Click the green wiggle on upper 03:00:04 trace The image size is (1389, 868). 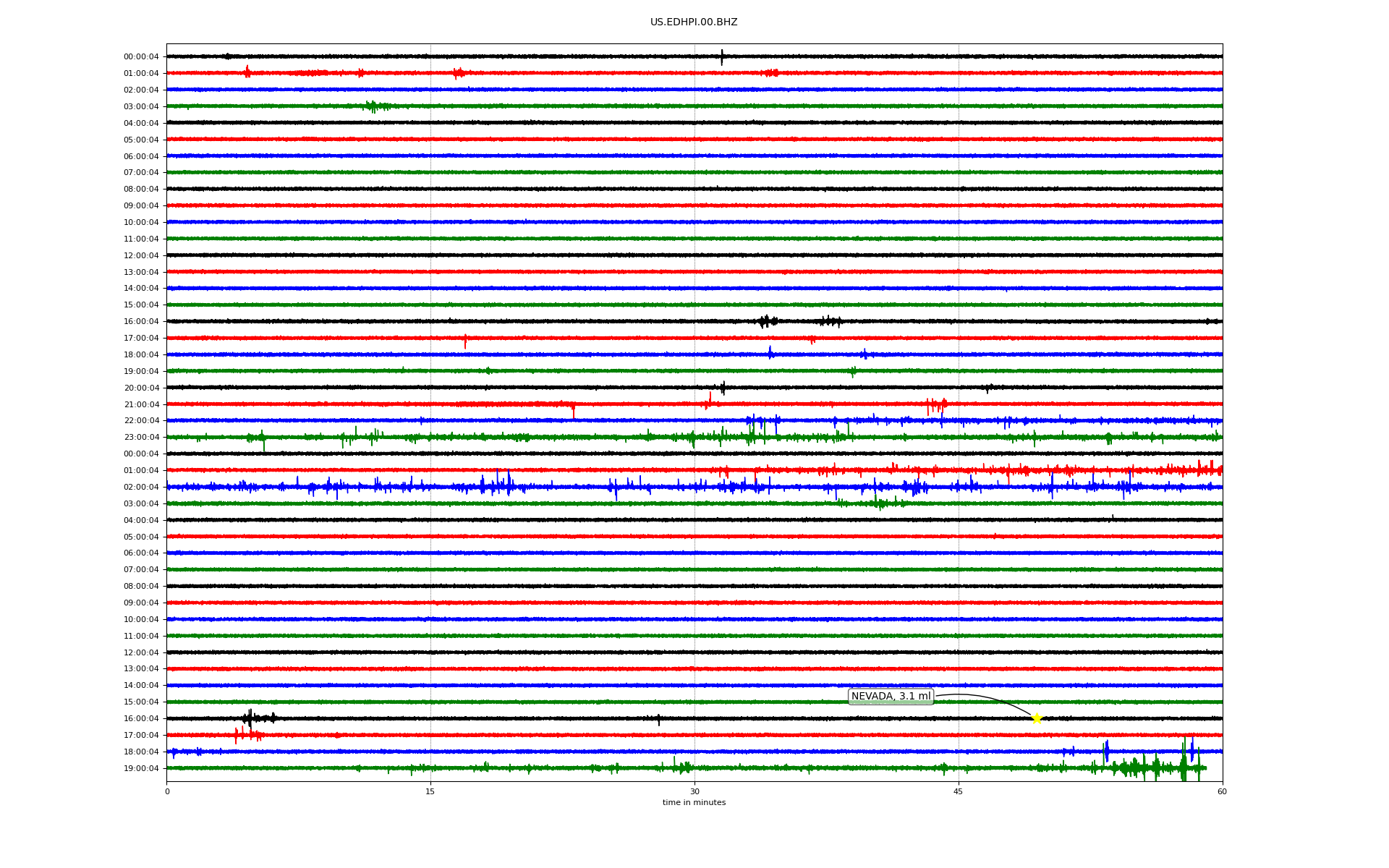tap(372, 106)
